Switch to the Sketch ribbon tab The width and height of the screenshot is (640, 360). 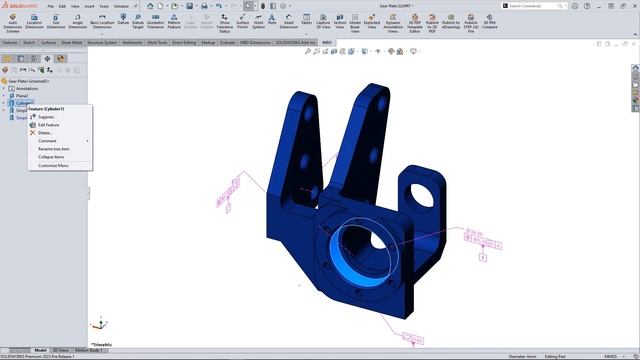coord(29,42)
